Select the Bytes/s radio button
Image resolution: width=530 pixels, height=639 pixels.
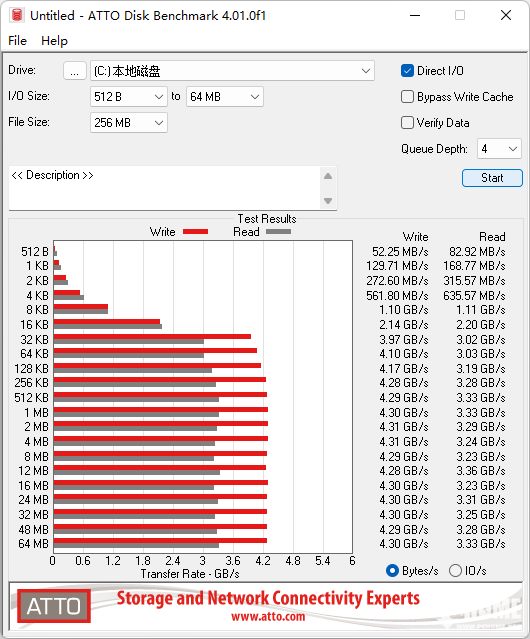[392, 571]
